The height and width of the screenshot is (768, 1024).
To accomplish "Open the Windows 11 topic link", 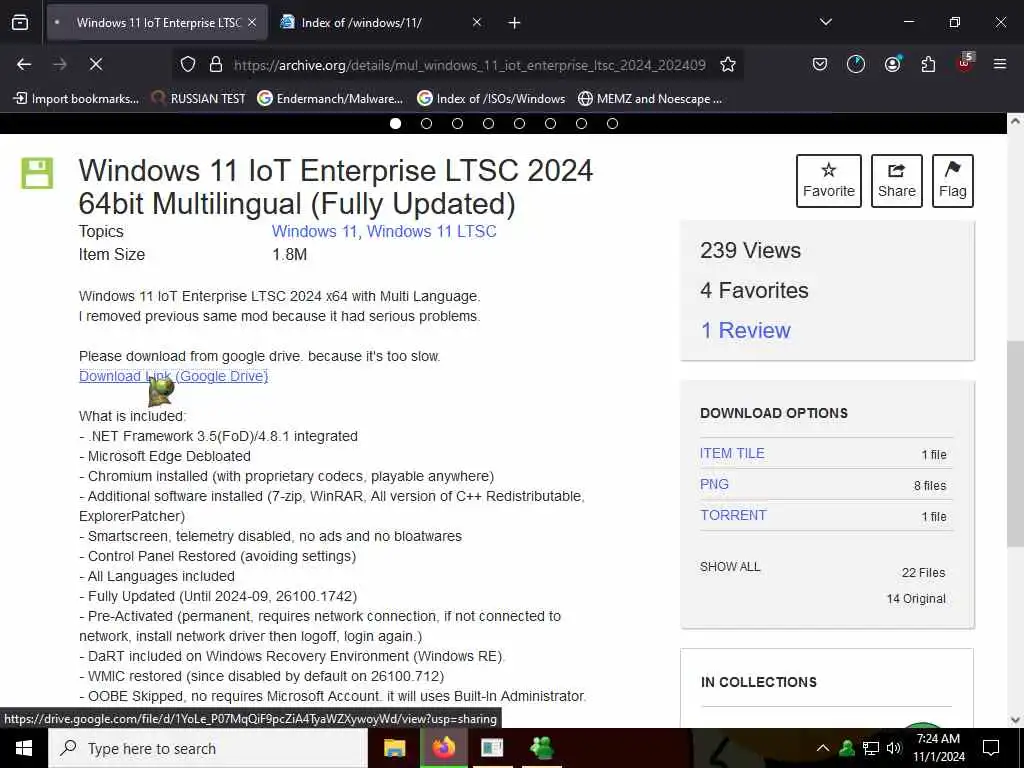I will click(x=315, y=231).
